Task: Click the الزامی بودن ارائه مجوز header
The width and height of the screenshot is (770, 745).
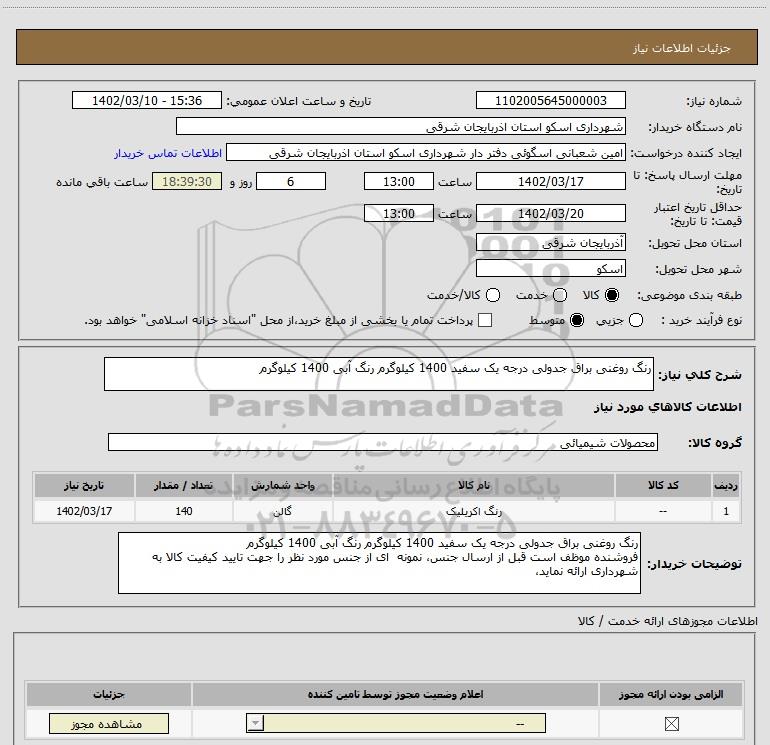Action: coord(671,694)
